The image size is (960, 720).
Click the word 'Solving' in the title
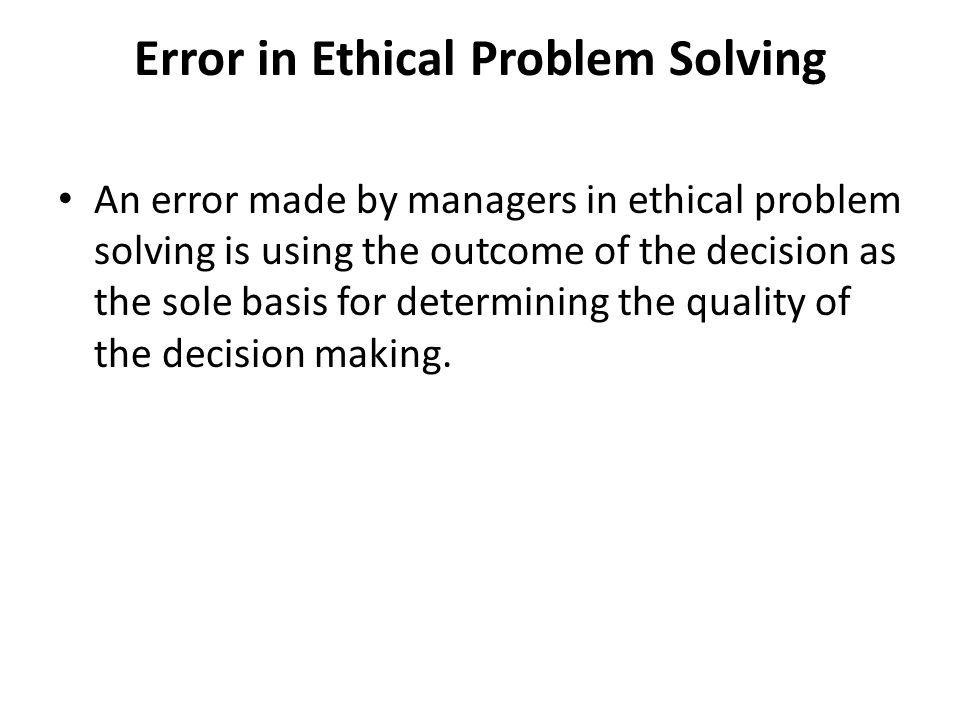[748, 60]
